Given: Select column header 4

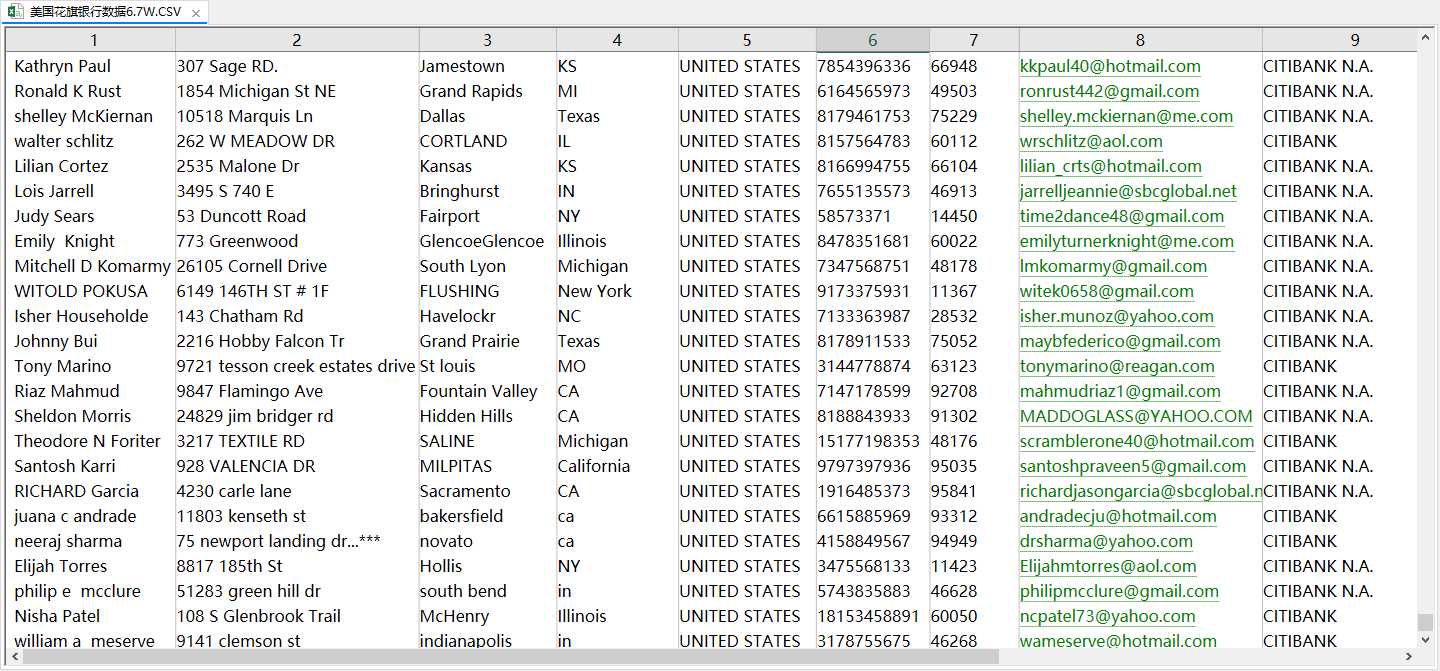Looking at the screenshot, I should 617,40.
